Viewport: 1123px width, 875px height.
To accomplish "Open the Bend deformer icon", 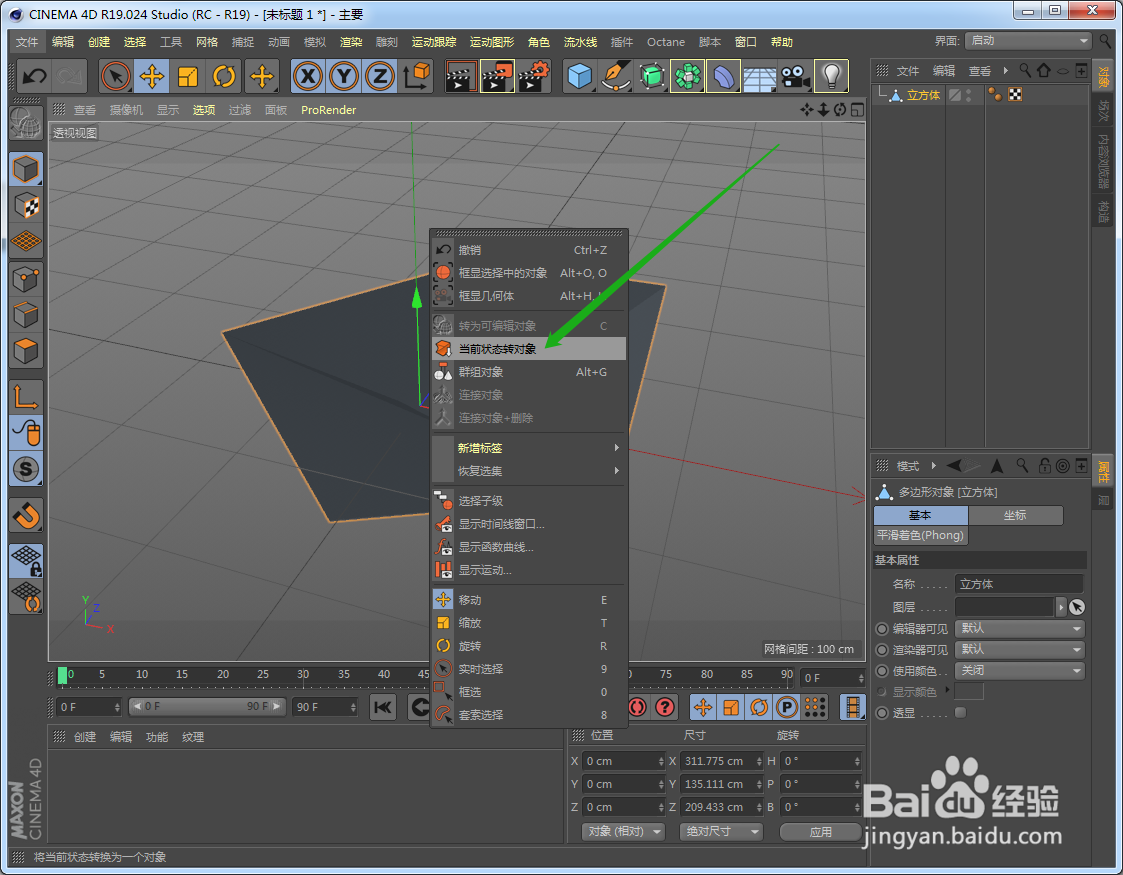I will coord(723,76).
